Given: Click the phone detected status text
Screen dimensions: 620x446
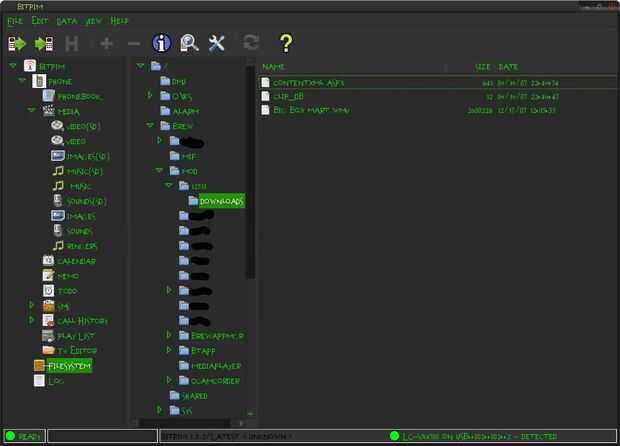Looking at the screenshot, I should [x=480, y=436].
